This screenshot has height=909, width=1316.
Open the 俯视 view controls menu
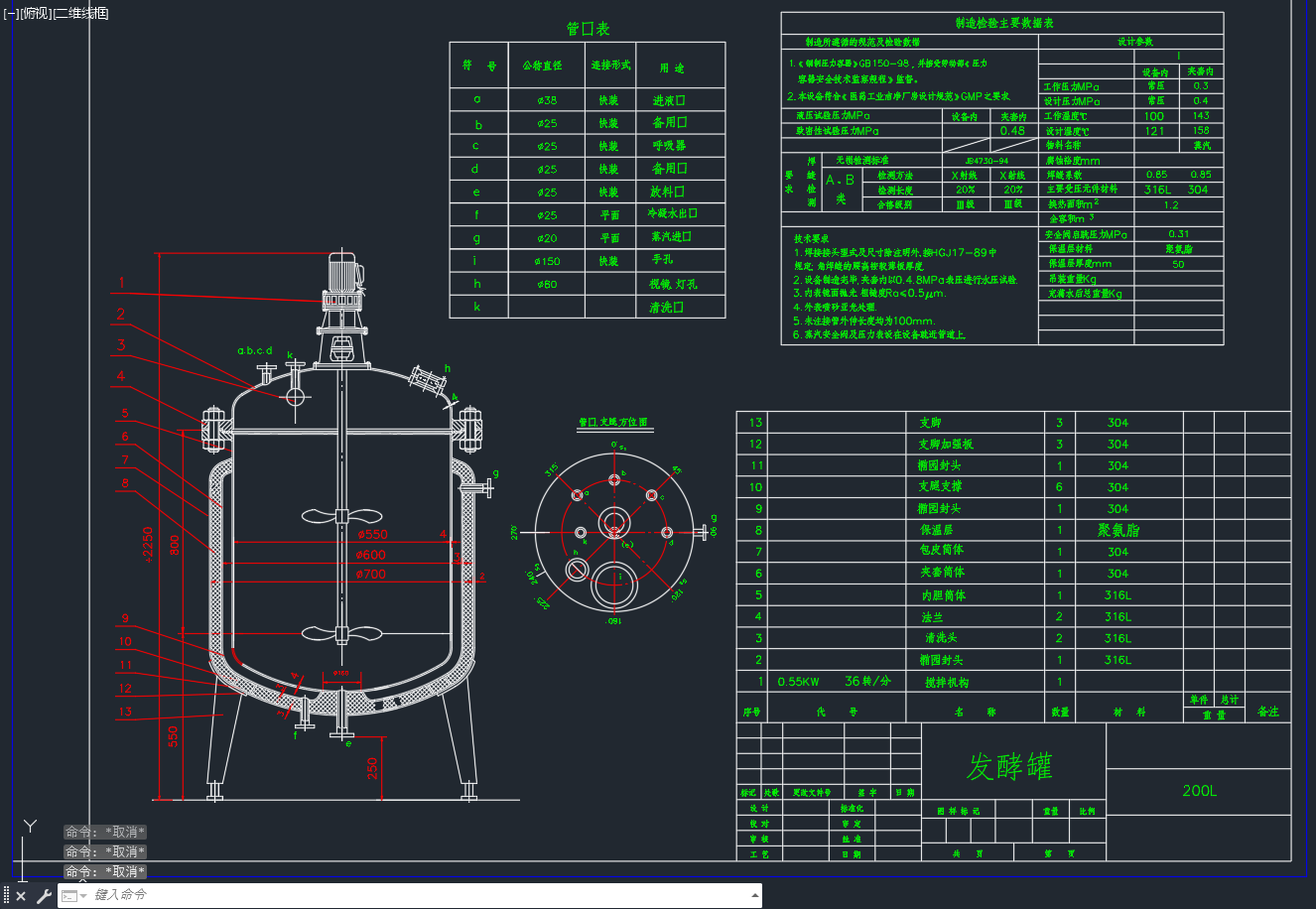point(35,13)
